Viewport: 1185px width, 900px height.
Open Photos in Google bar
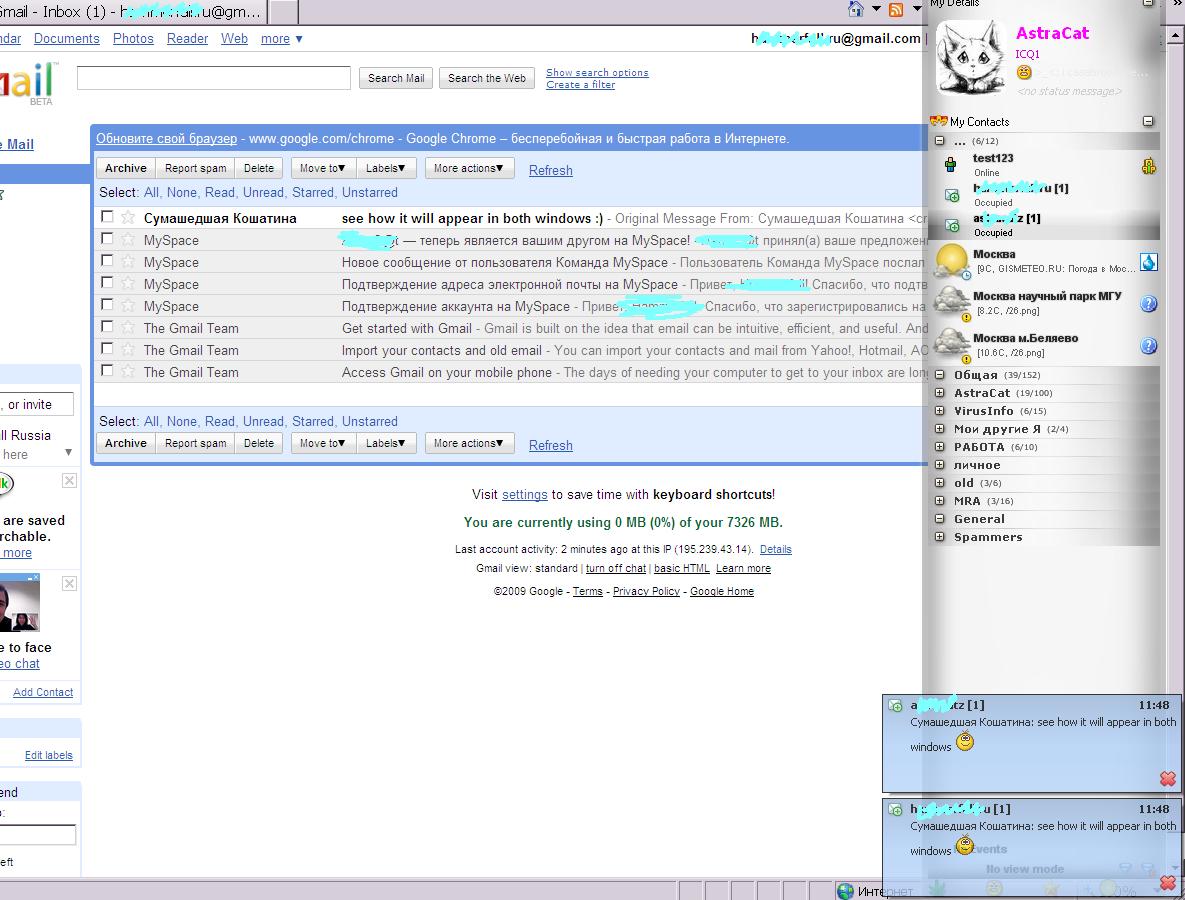(x=133, y=39)
